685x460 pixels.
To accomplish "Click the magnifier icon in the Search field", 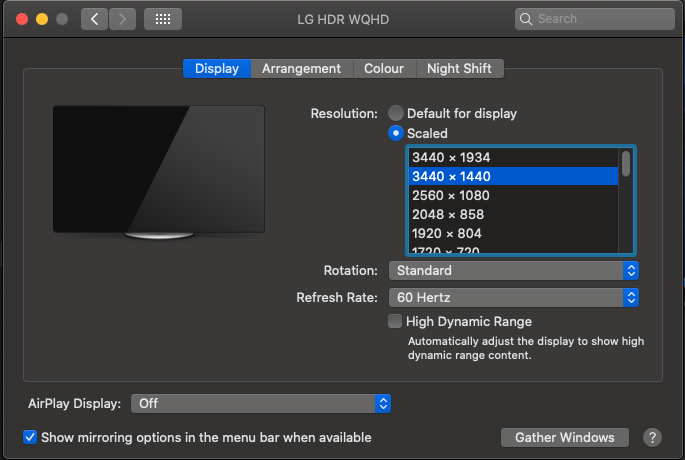I will coord(526,19).
